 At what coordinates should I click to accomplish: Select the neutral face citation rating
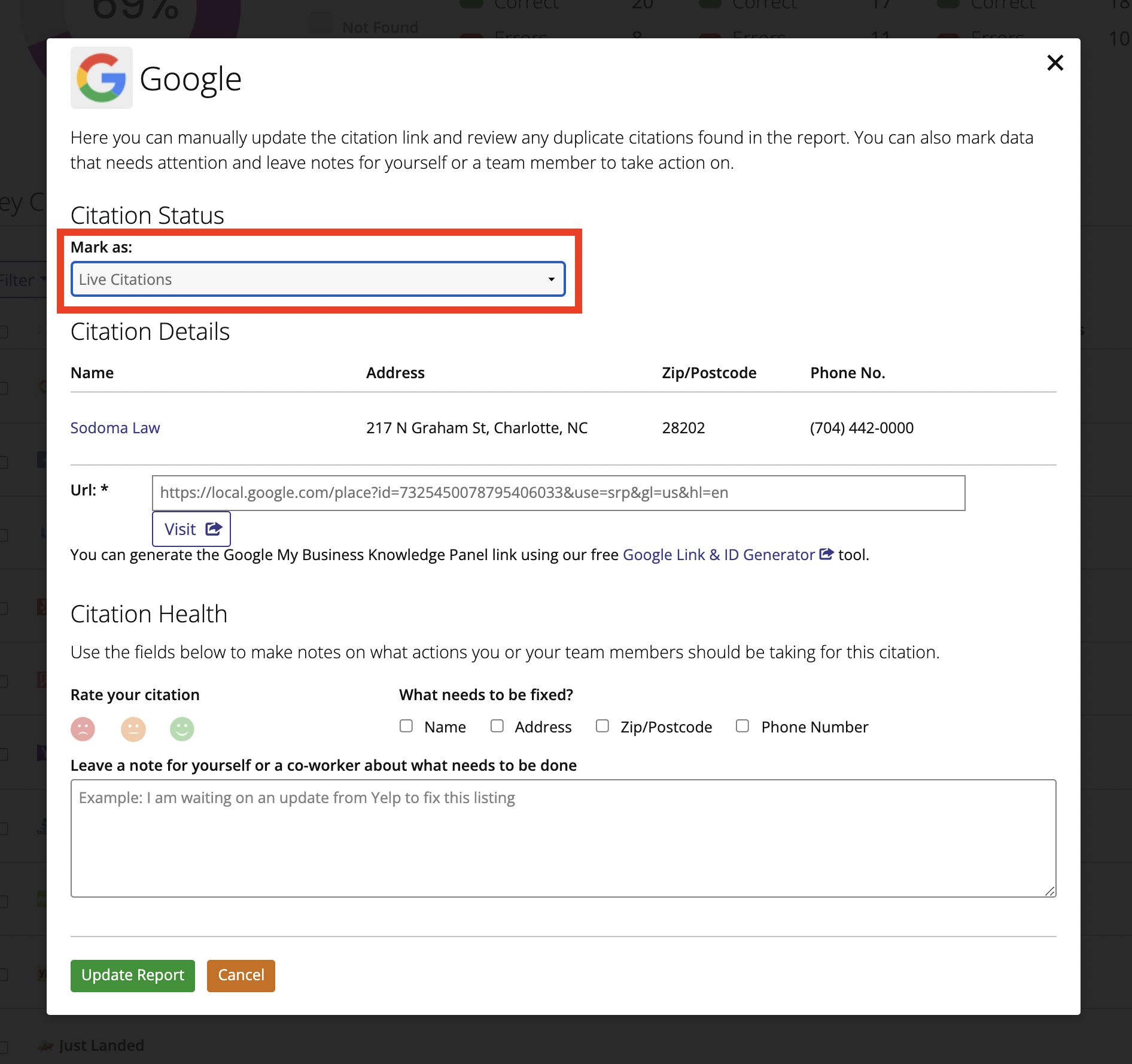[133, 729]
